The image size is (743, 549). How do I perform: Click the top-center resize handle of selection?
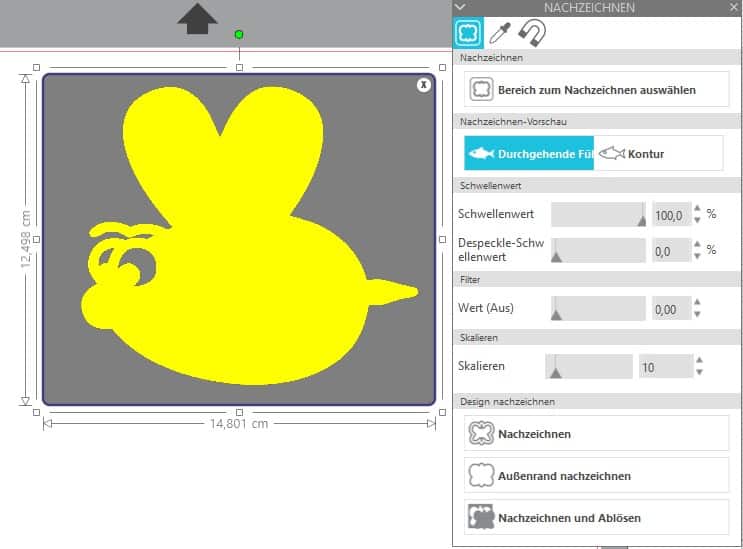[239, 68]
